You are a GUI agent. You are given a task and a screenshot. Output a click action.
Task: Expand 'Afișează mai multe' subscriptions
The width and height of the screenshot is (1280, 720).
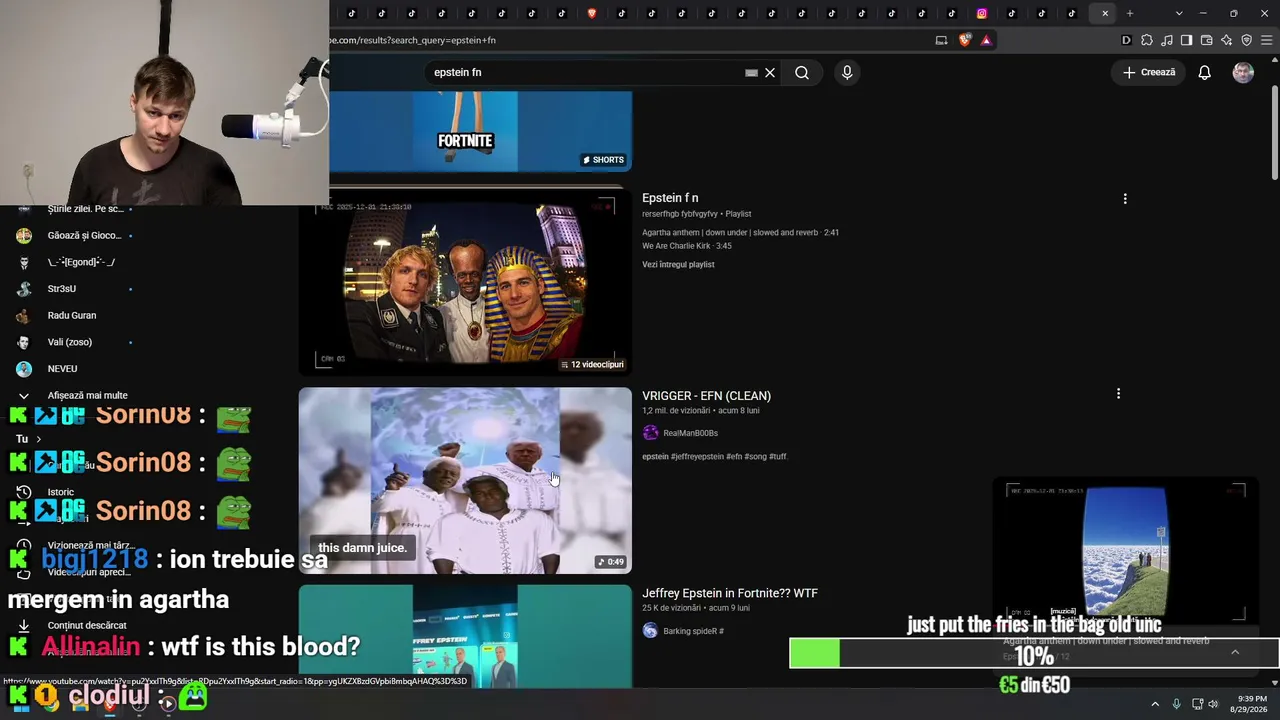(x=87, y=395)
